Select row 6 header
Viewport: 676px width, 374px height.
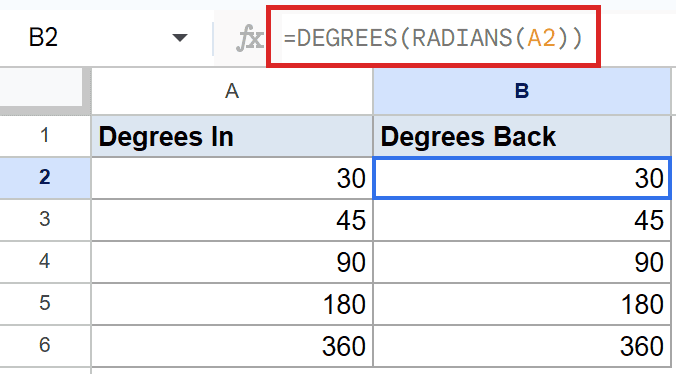pyautogui.click(x=45, y=345)
